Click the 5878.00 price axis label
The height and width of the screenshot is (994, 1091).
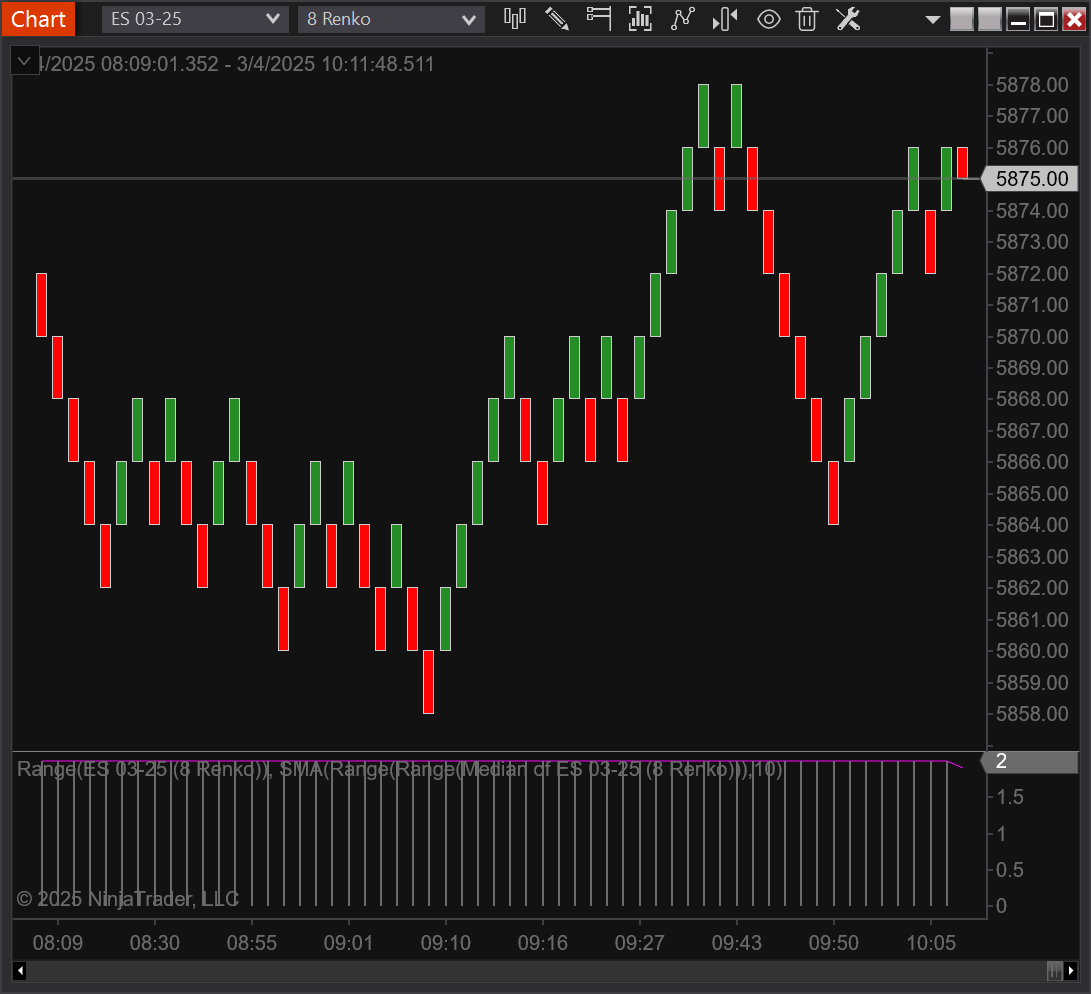click(x=1032, y=85)
